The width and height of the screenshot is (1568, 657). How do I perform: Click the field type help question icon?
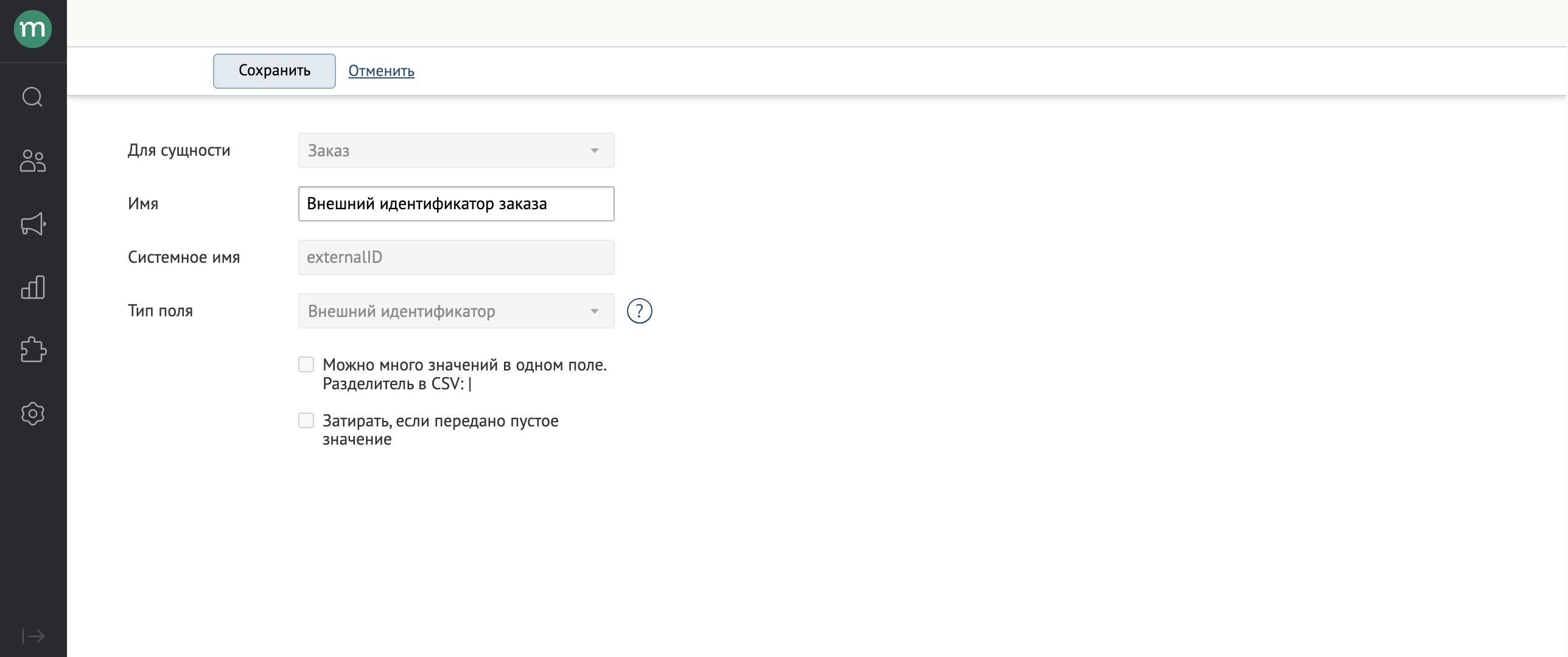(x=639, y=311)
